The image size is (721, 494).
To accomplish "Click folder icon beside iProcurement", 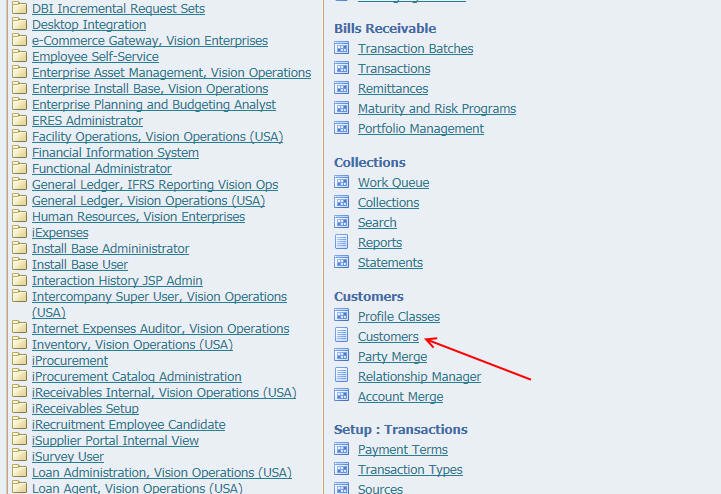I will point(19,360).
